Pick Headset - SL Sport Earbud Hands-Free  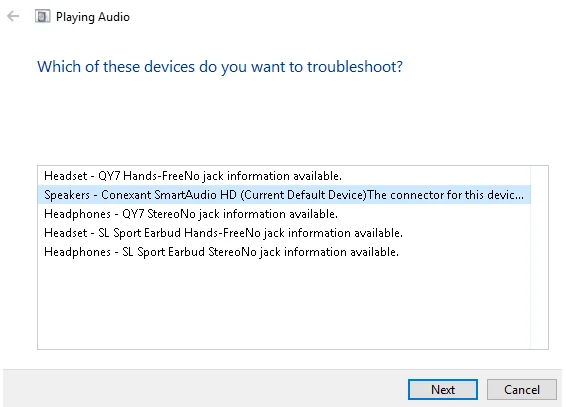pos(284,233)
